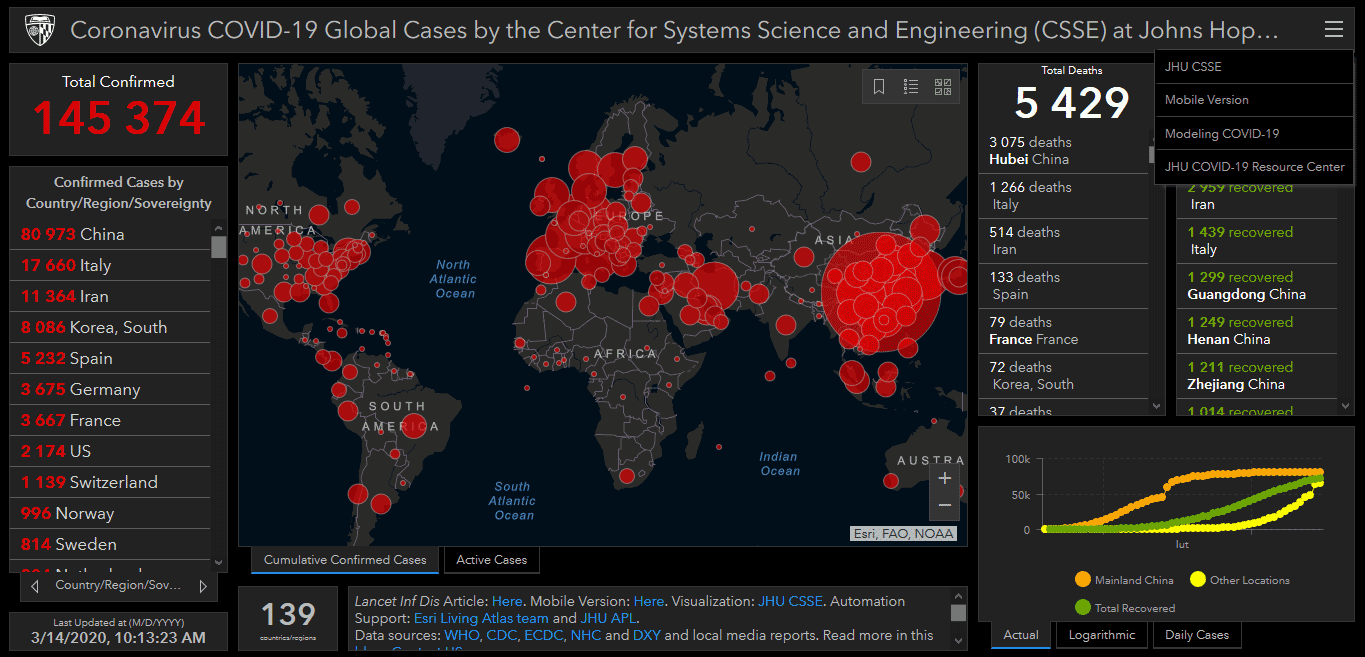Toggle Other Locations legend marker on chart

1197,580
